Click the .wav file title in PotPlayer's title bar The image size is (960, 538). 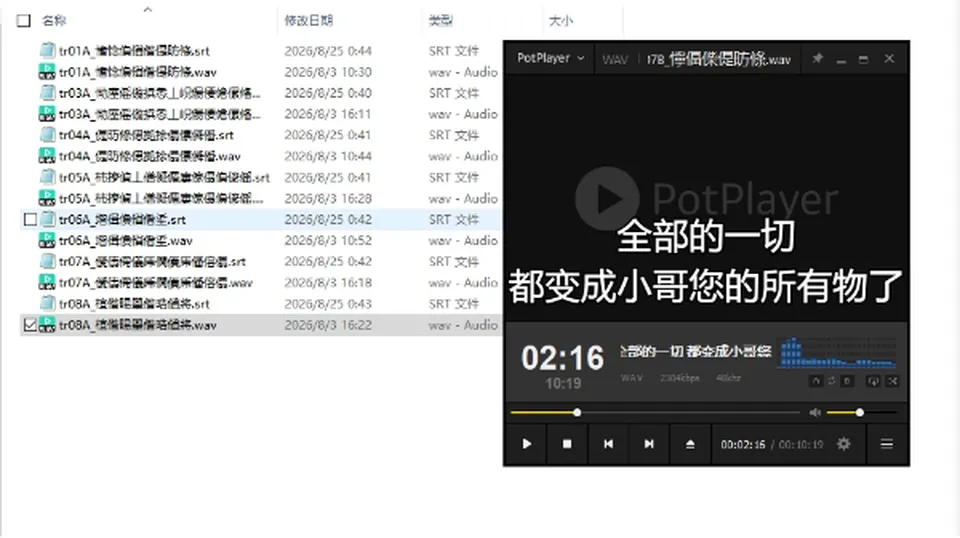[719, 59]
